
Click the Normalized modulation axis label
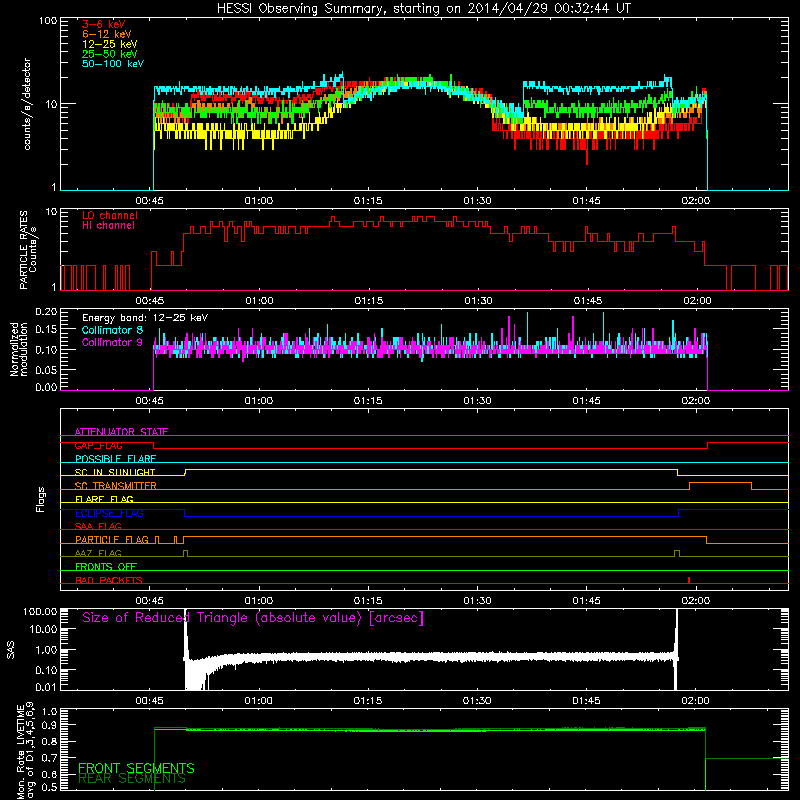(18, 349)
